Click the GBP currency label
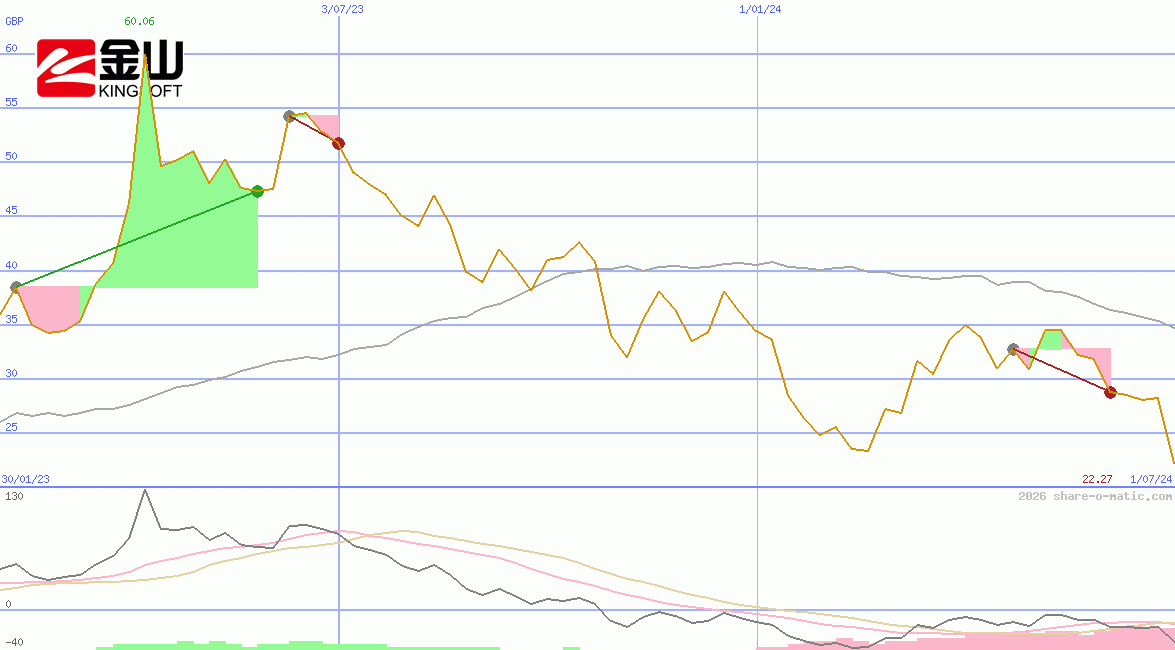The width and height of the screenshot is (1175, 650). [14, 21]
